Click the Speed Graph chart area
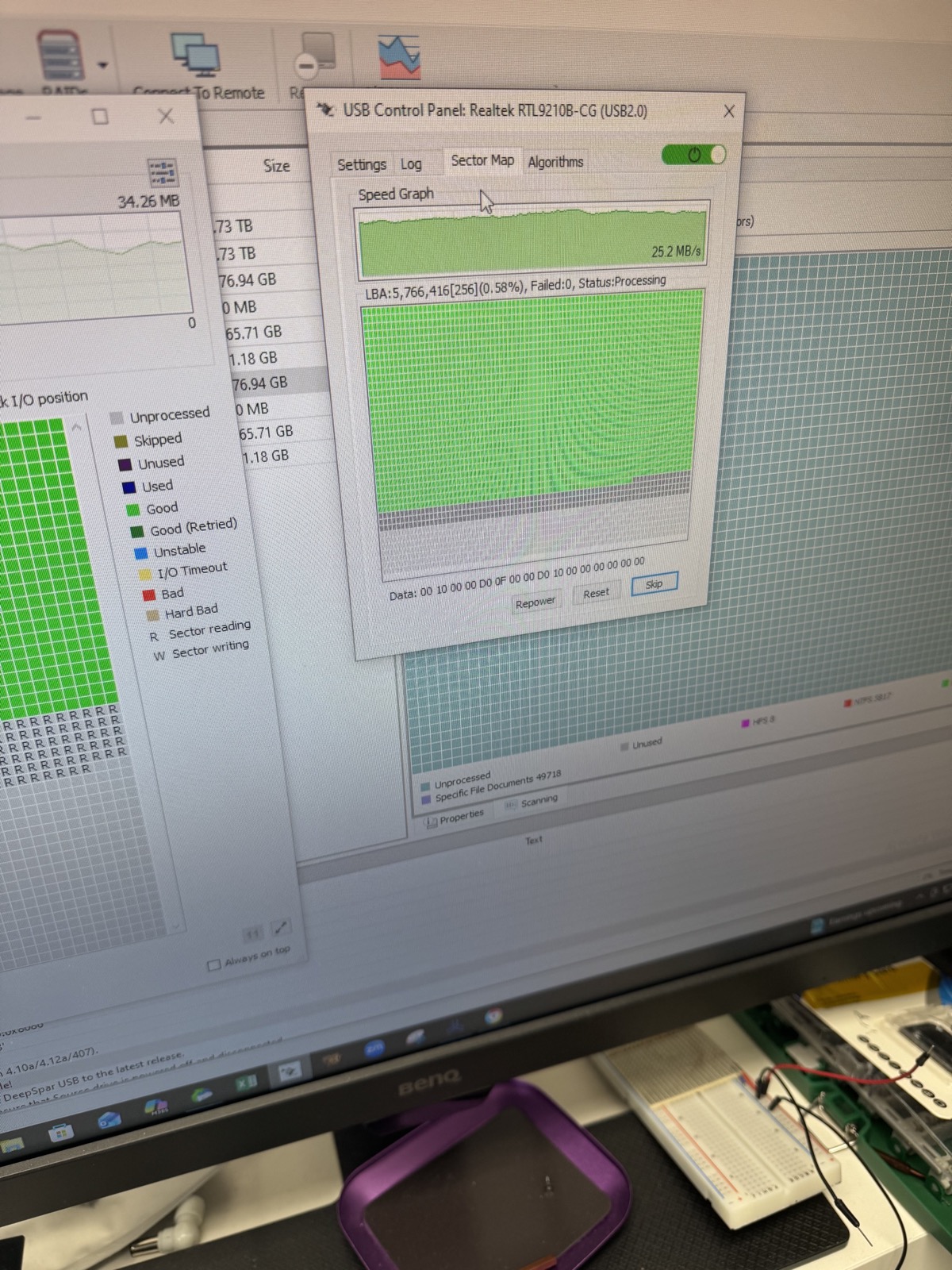The height and width of the screenshot is (1270, 952). (x=532, y=241)
